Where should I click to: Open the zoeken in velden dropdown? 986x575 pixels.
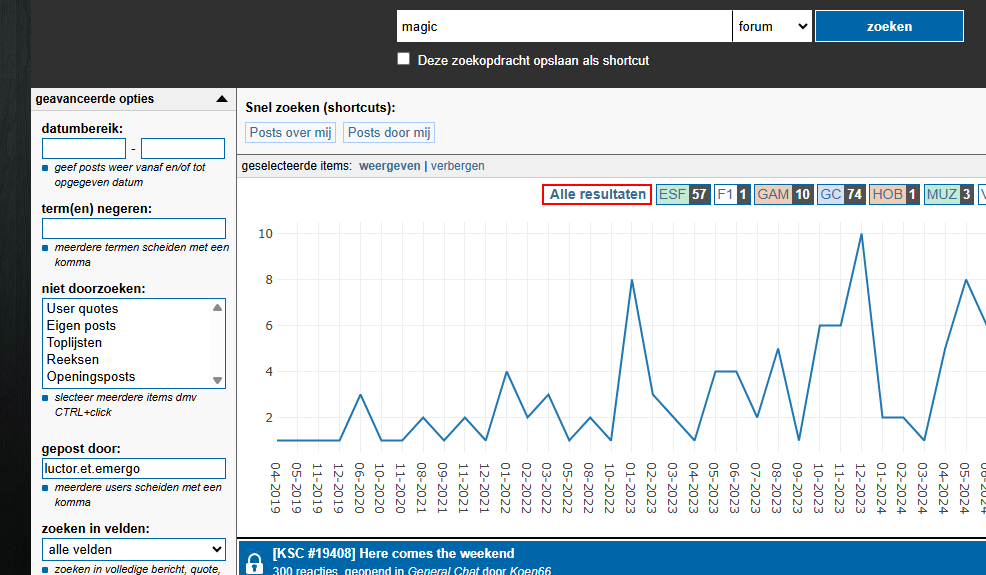coord(133,549)
